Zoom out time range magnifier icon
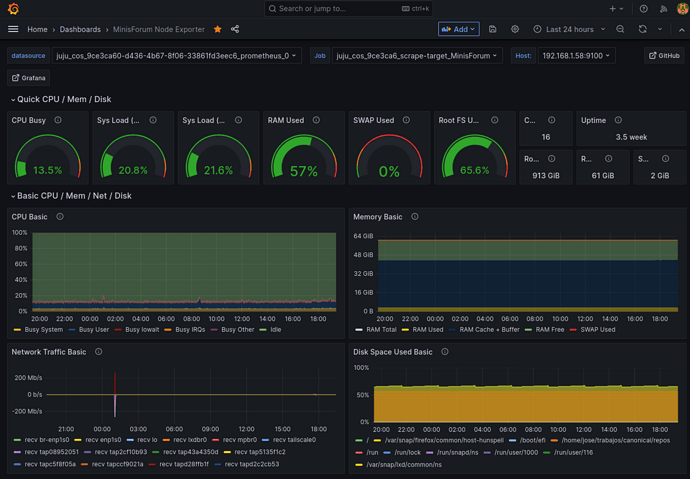The width and height of the screenshot is (690, 479). (x=620, y=29)
